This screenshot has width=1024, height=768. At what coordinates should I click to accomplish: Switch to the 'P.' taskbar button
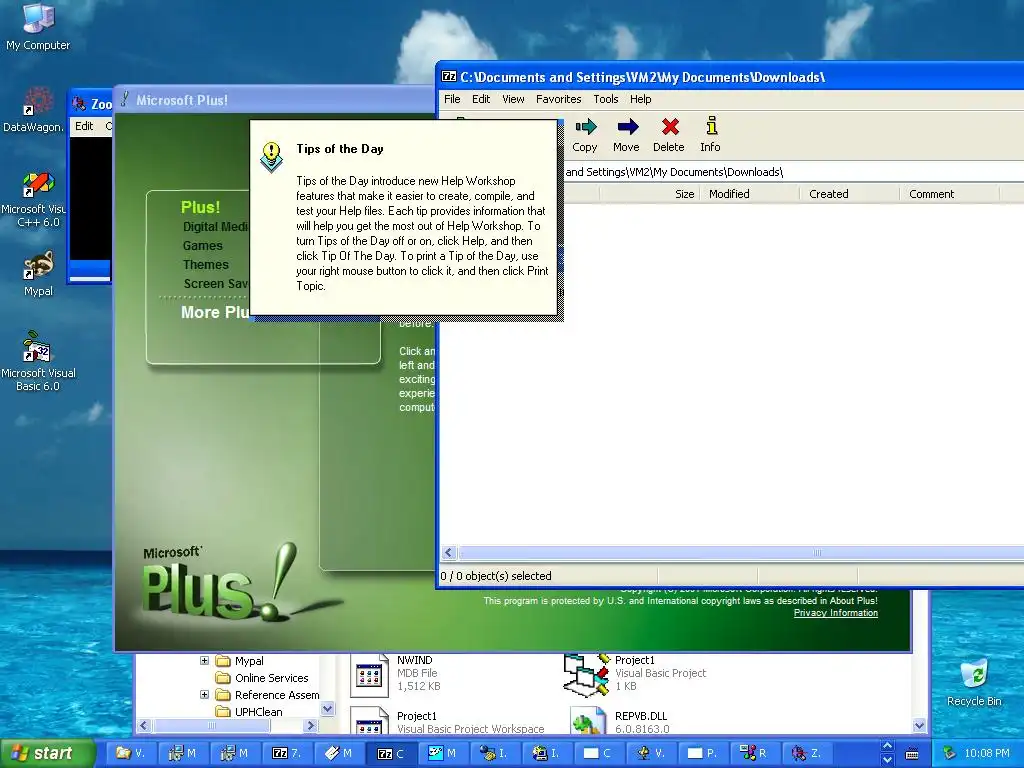[701, 753]
